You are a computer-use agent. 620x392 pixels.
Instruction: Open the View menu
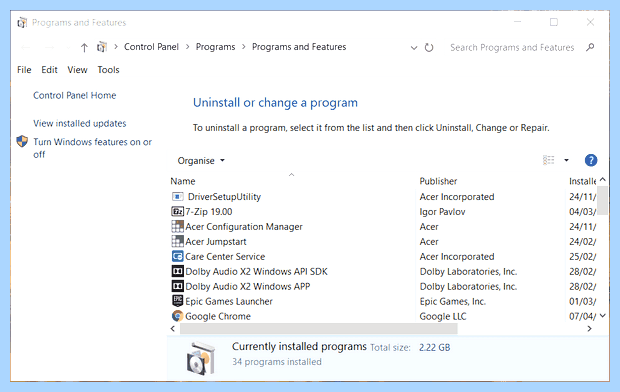tap(77, 70)
